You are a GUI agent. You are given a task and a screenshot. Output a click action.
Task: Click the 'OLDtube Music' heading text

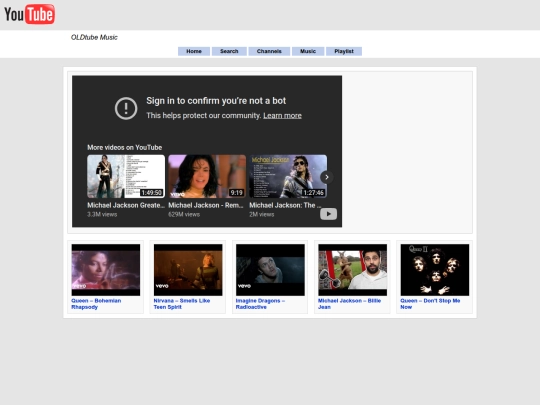pyautogui.click(x=94, y=37)
